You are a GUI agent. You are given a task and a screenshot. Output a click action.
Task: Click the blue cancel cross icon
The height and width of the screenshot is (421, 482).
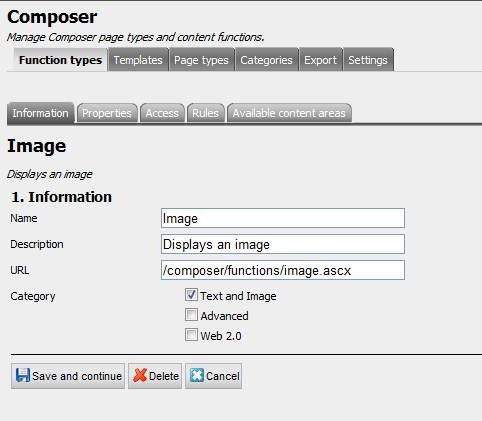[x=197, y=375]
